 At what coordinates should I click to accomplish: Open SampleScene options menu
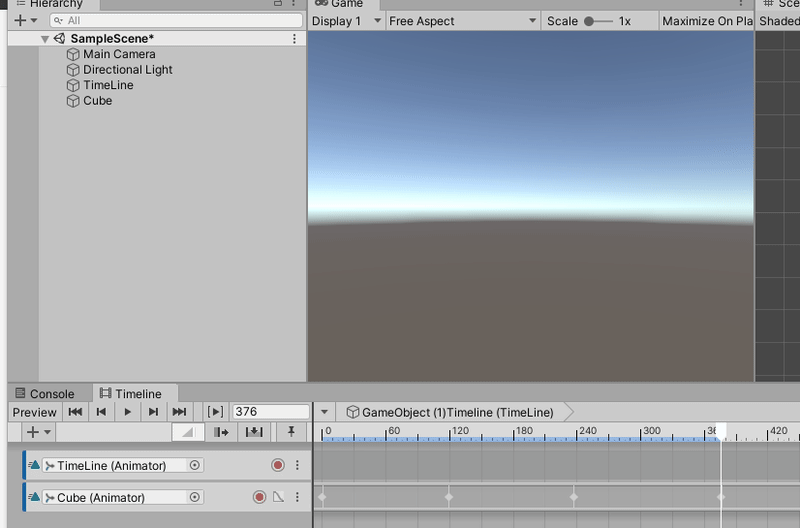(x=294, y=39)
